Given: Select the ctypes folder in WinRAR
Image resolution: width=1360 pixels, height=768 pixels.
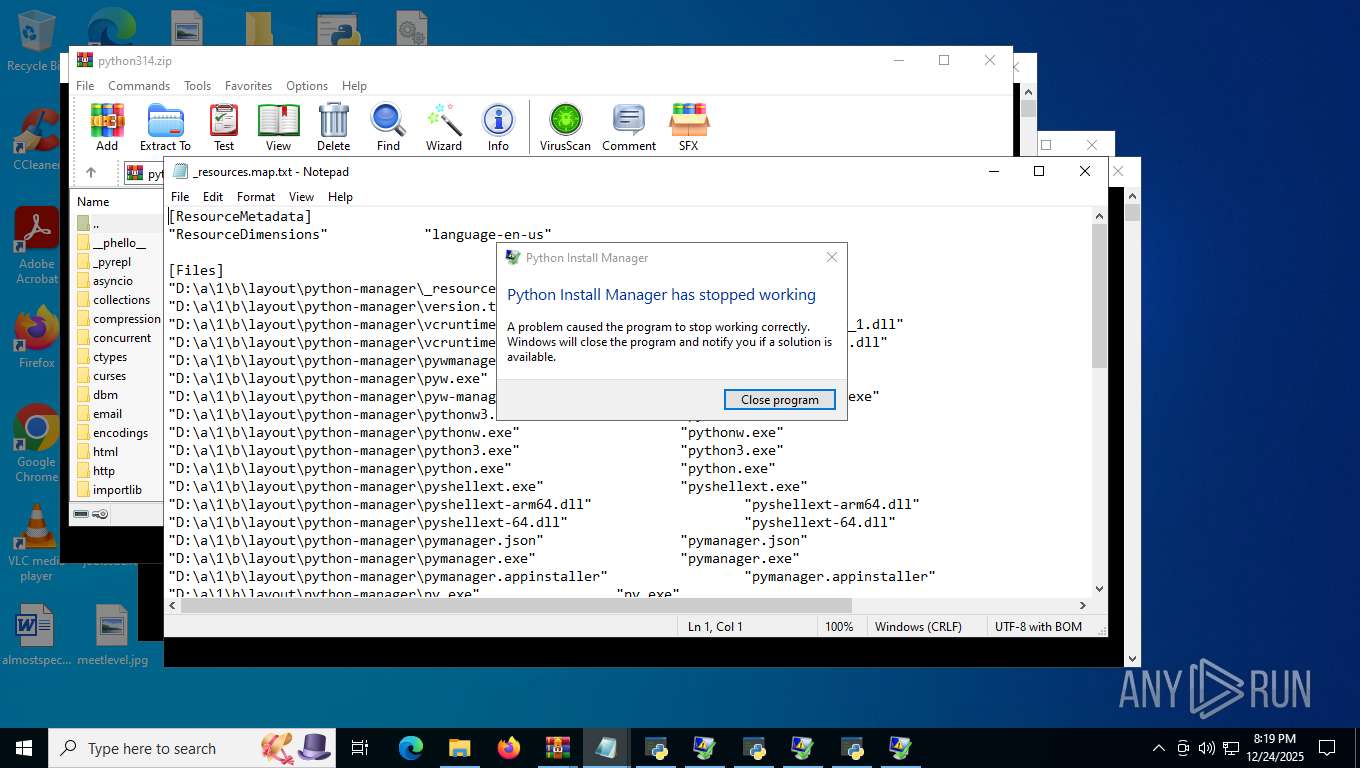Looking at the screenshot, I should pyautogui.click(x=110, y=357).
